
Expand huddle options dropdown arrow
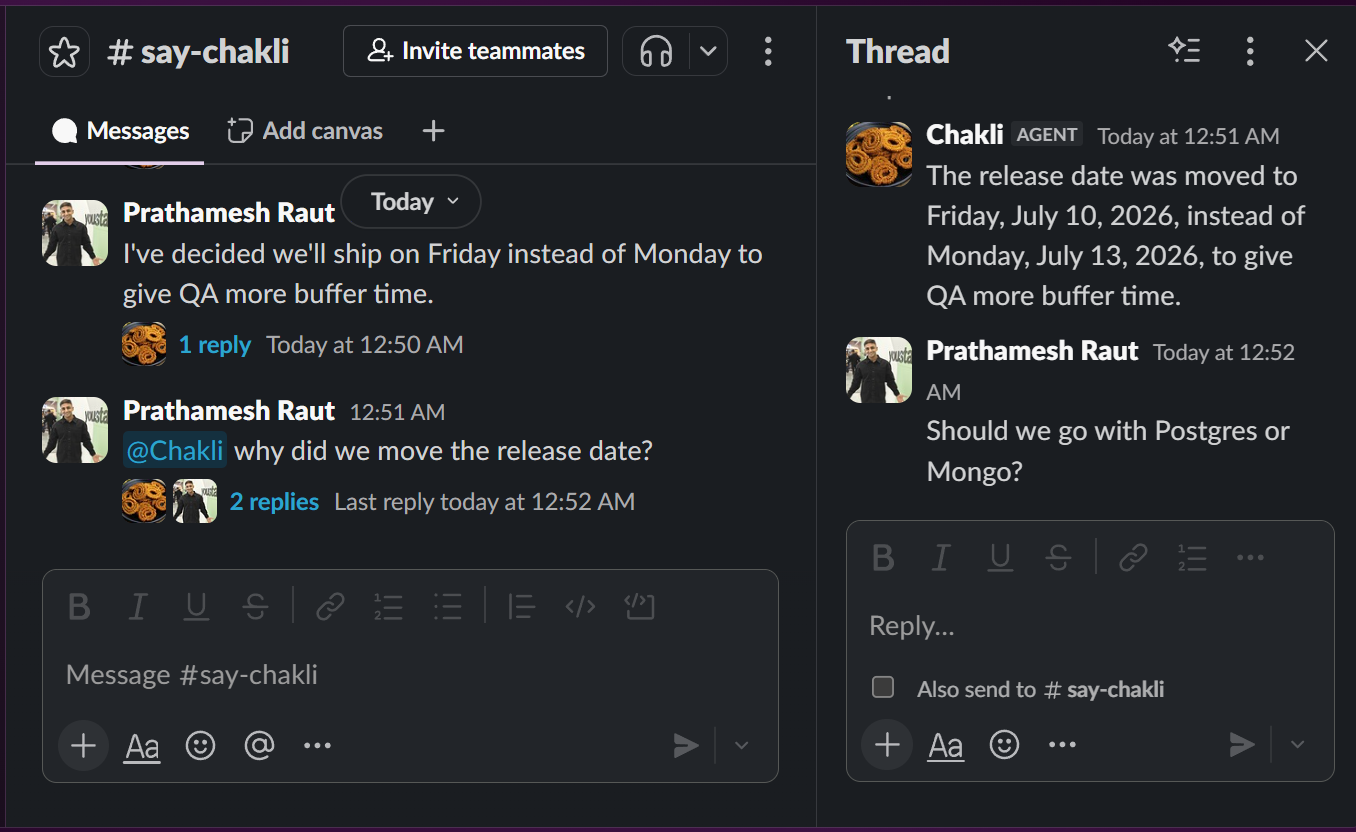pos(708,51)
